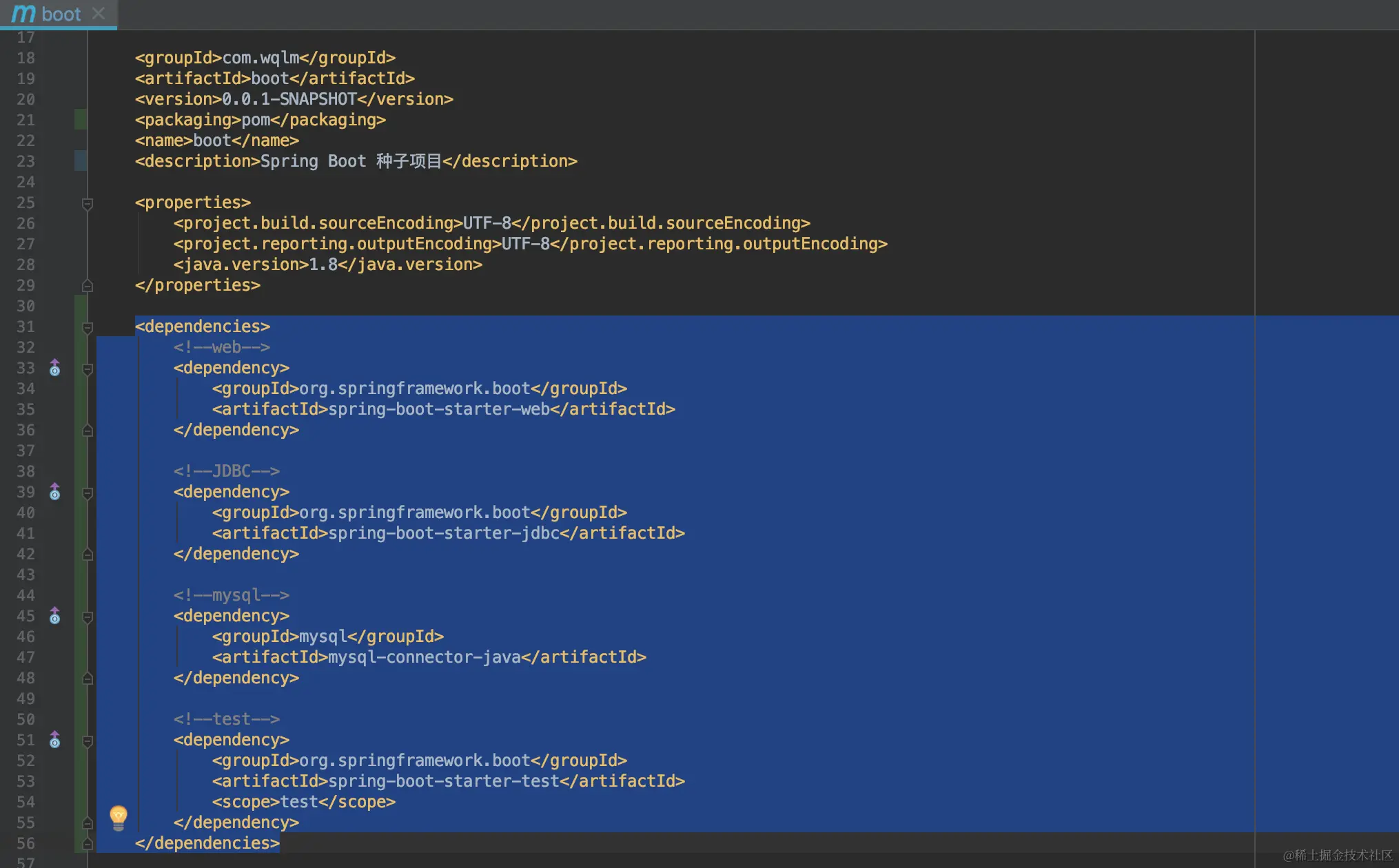Collapse the test dependency fold at line 51

click(x=88, y=741)
